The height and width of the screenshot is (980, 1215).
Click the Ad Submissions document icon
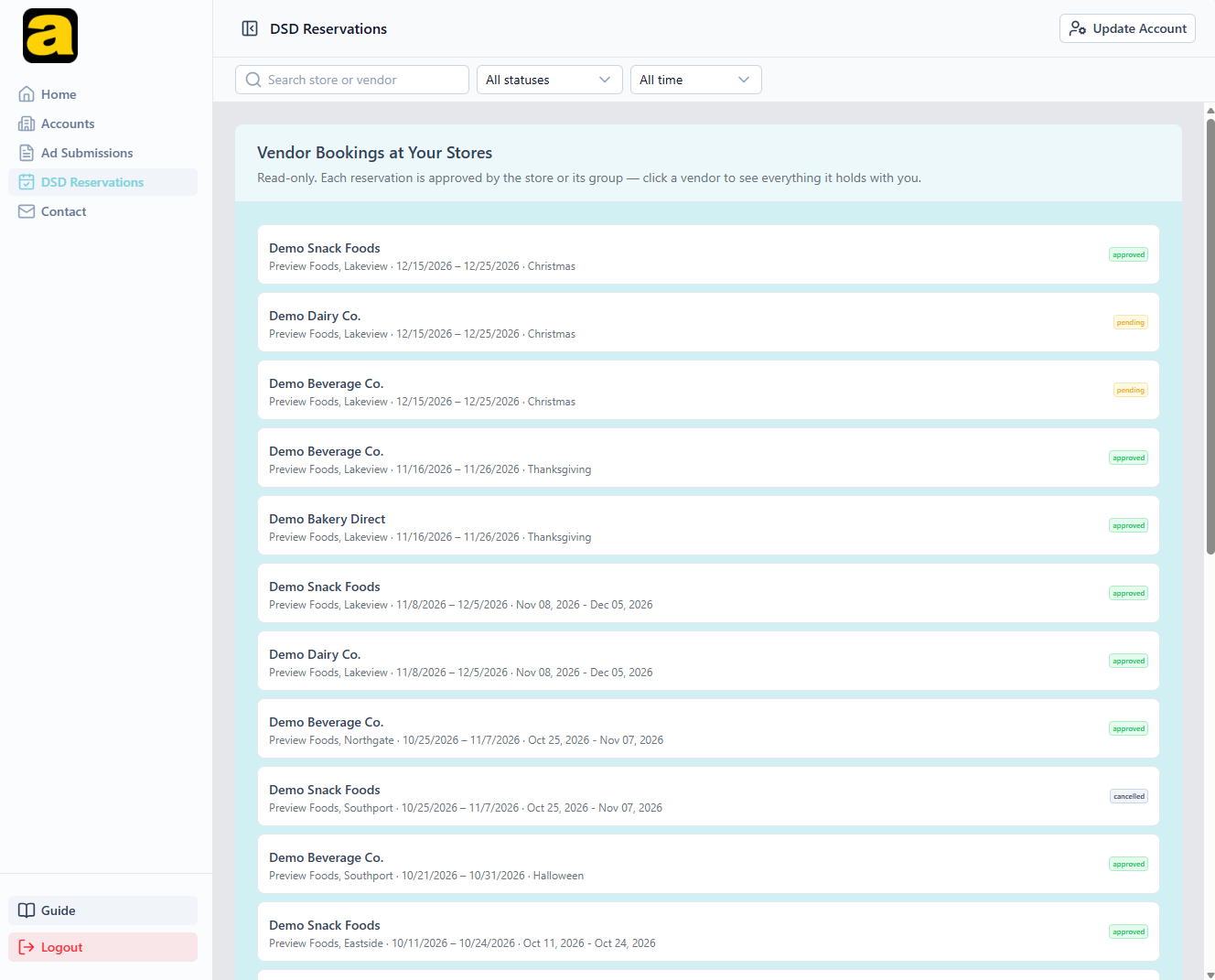coord(27,153)
